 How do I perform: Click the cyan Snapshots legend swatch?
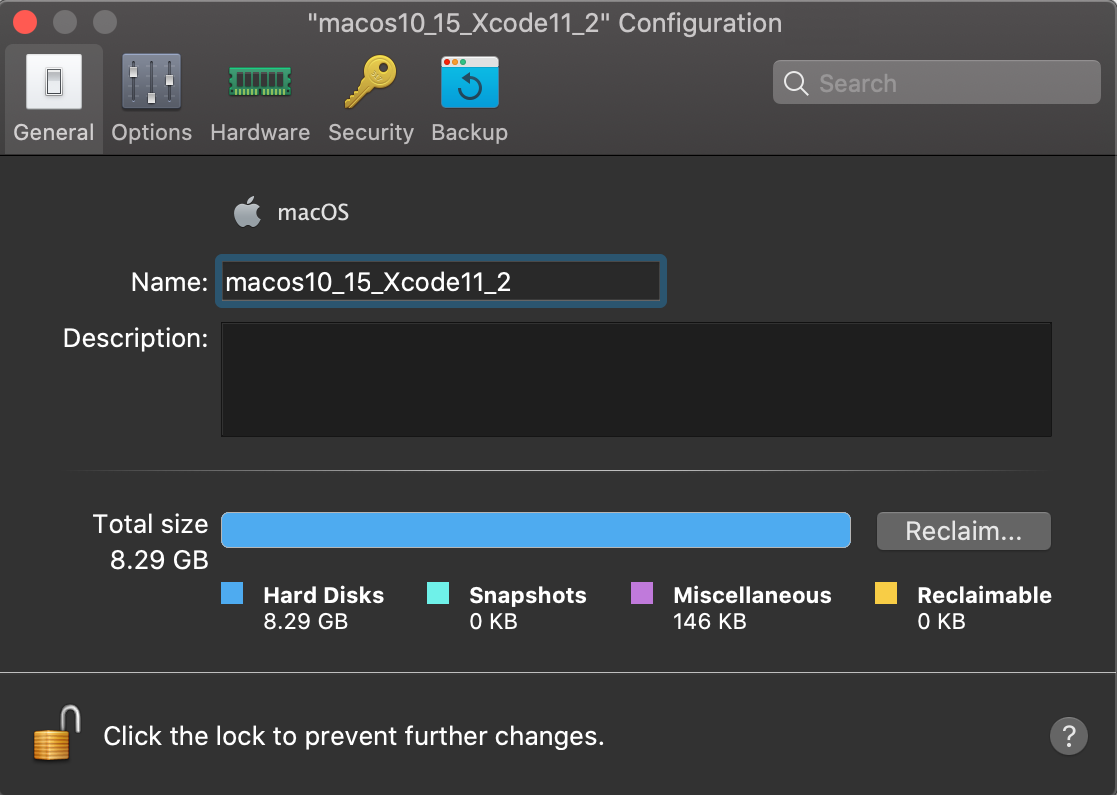(x=437, y=594)
